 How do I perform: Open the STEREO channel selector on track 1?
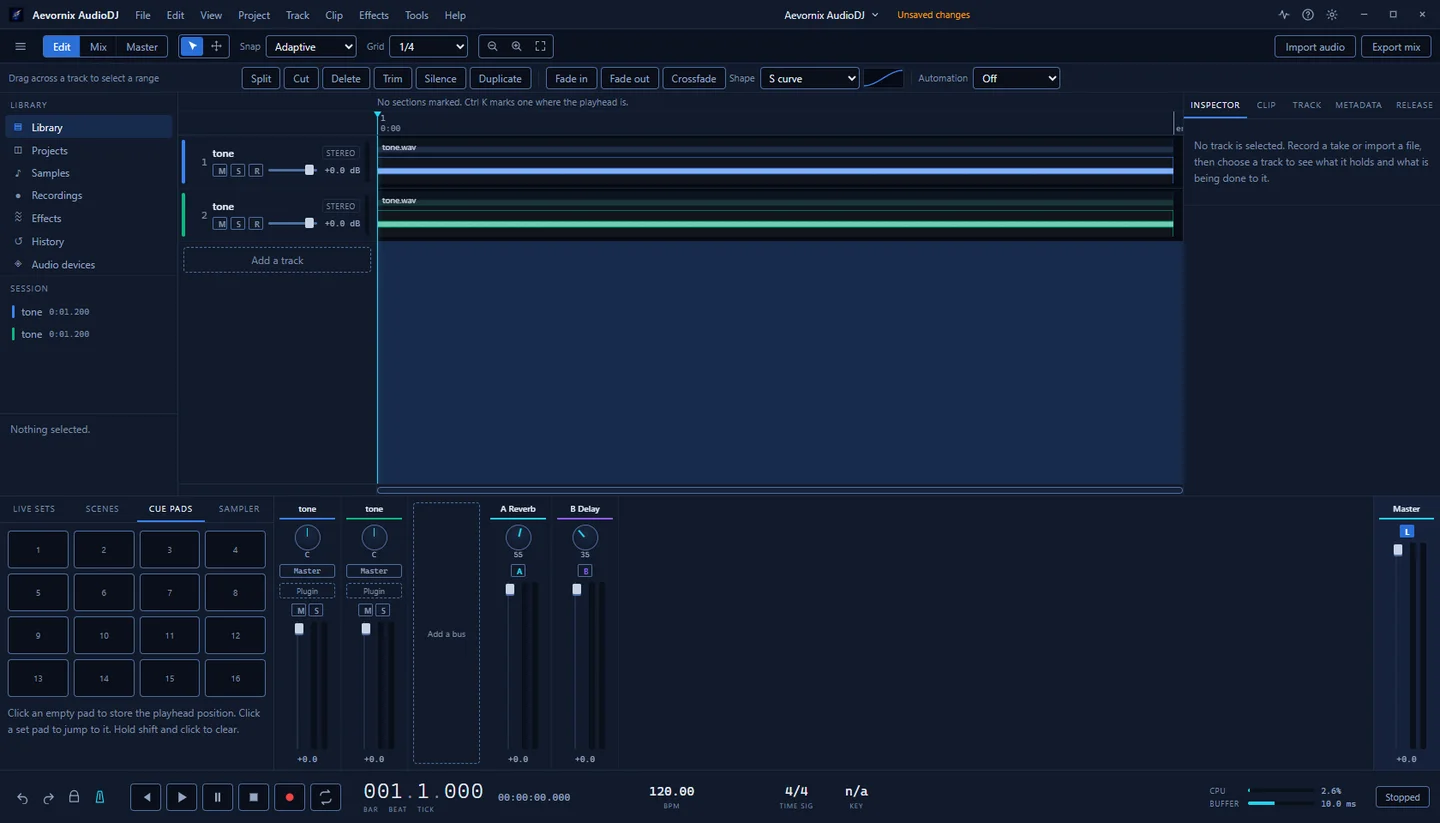tap(341, 153)
